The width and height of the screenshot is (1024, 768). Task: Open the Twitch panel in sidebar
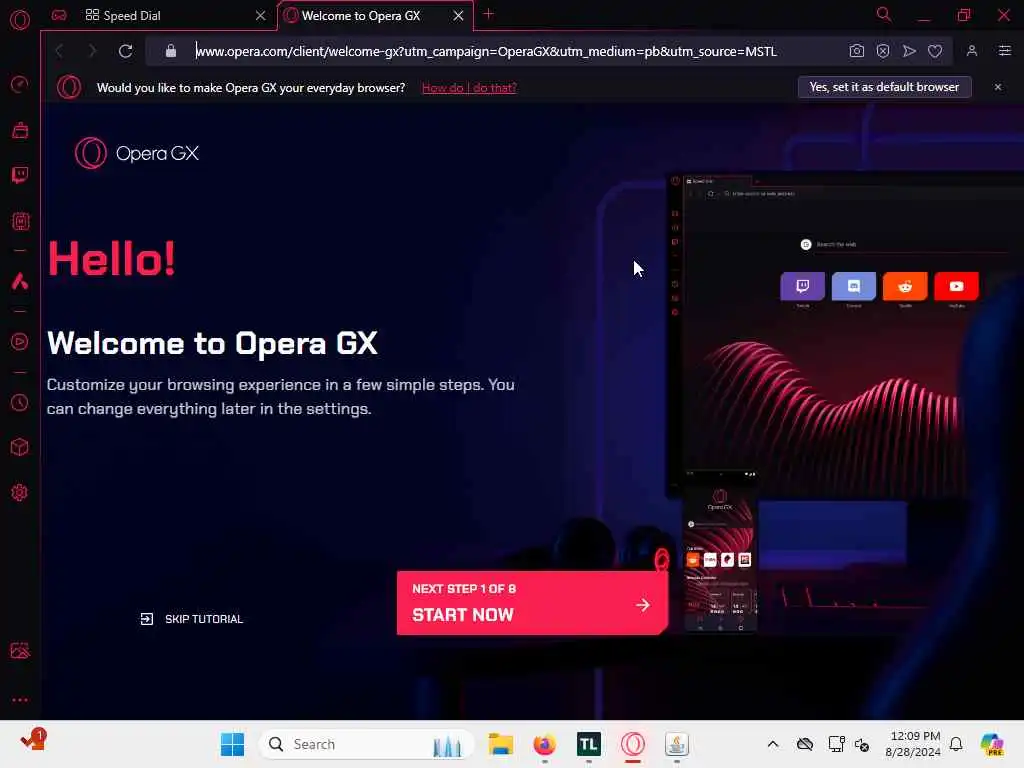coord(20,175)
